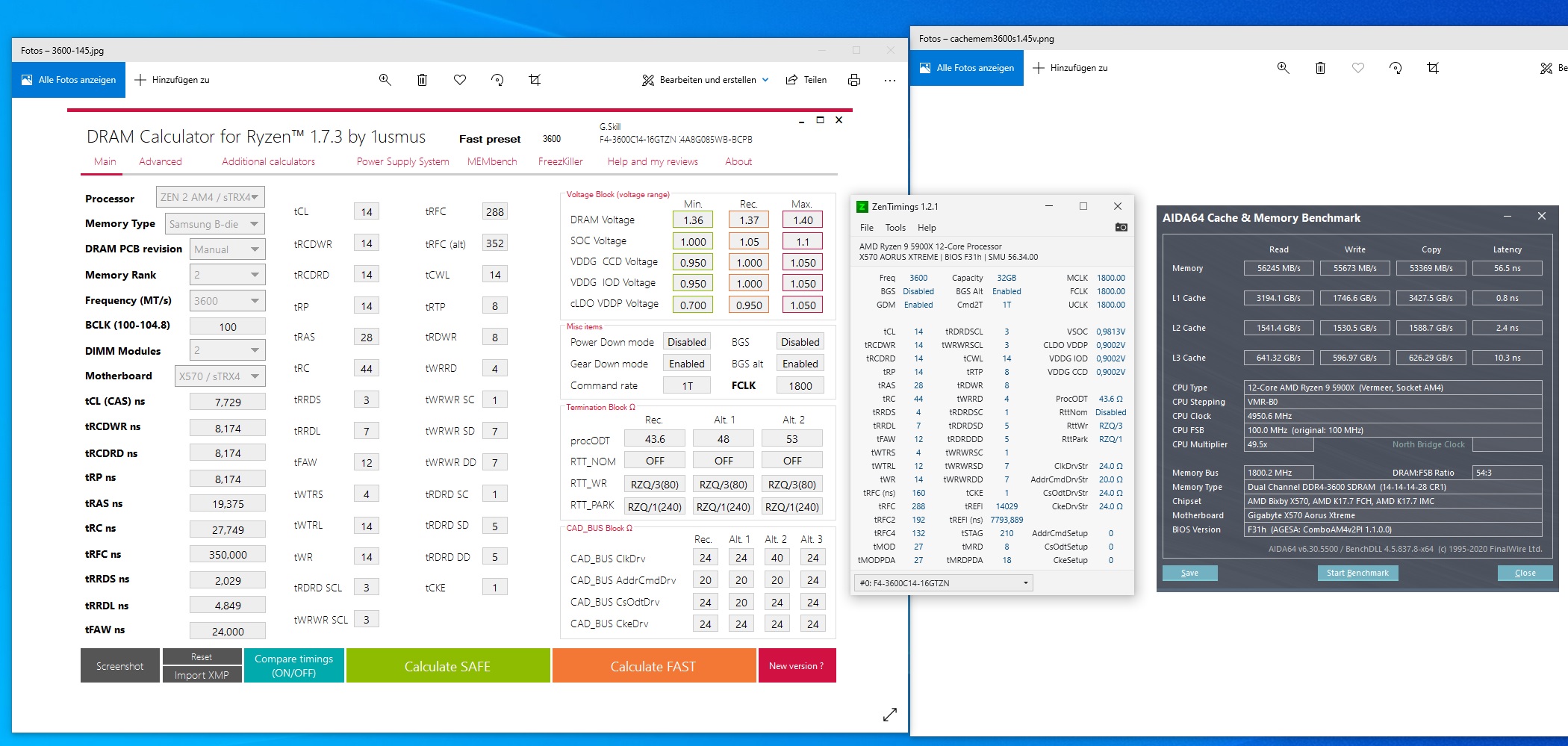
Task: Click the Import XMP button
Action: [x=202, y=675]
